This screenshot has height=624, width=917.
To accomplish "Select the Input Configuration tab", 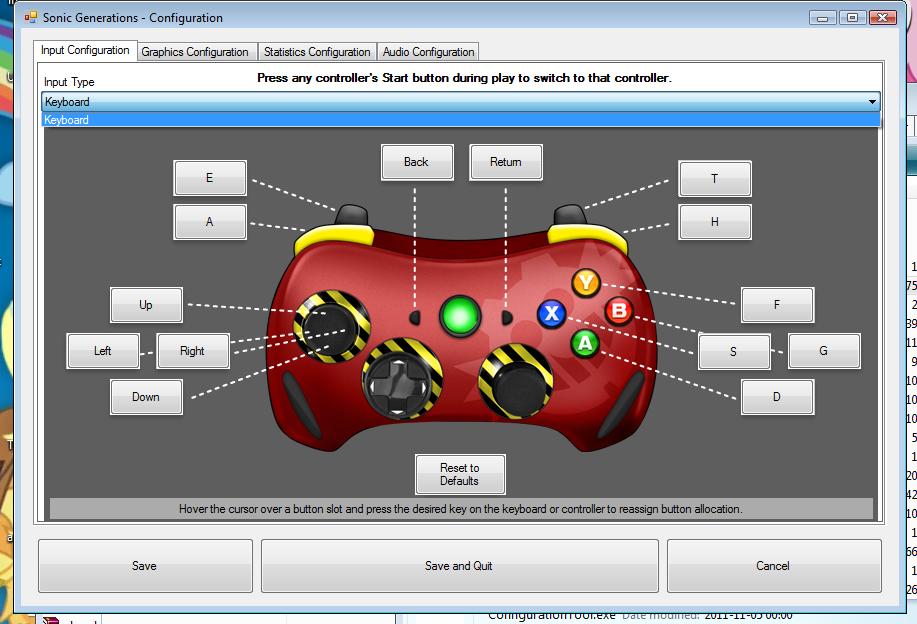I will tap(85, 50).
